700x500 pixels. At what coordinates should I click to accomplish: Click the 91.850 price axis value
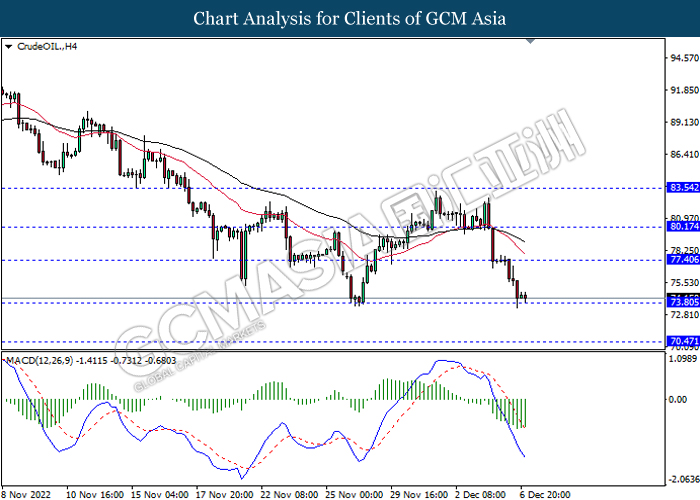point(684,90)
